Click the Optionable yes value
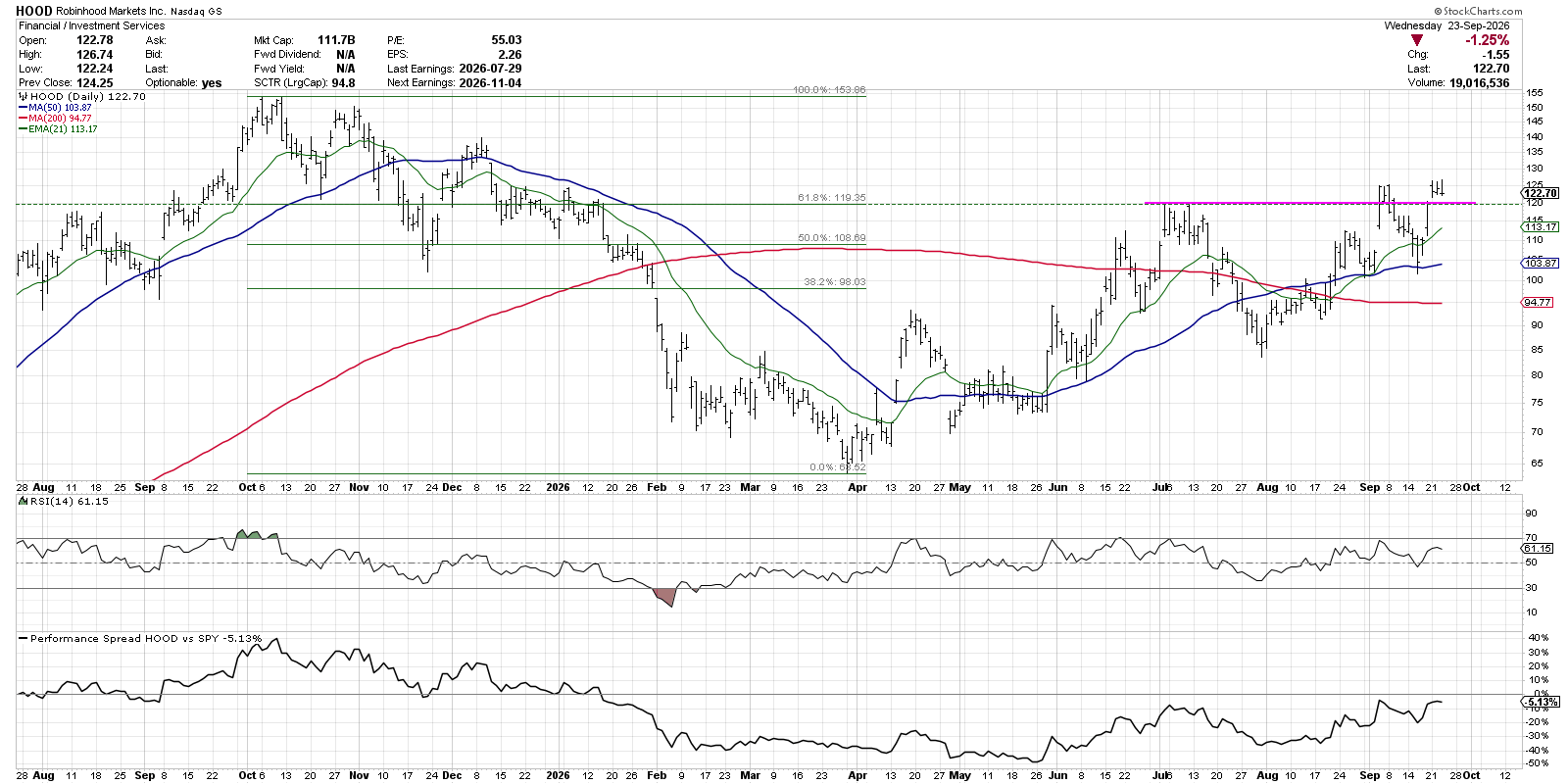This screenshot has height=784, width=1568. (x=212, y=83)
